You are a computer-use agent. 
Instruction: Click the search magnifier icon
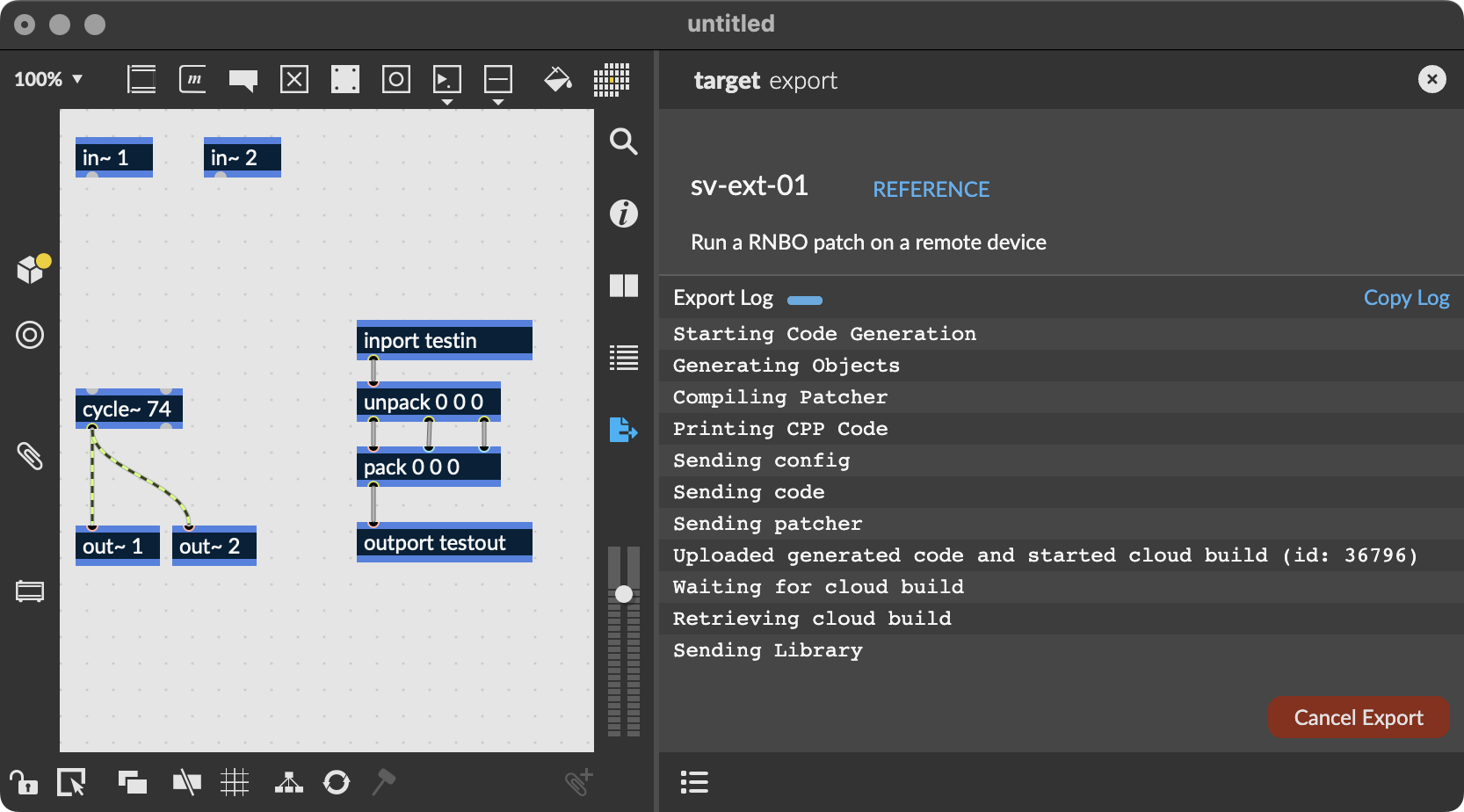624,141
